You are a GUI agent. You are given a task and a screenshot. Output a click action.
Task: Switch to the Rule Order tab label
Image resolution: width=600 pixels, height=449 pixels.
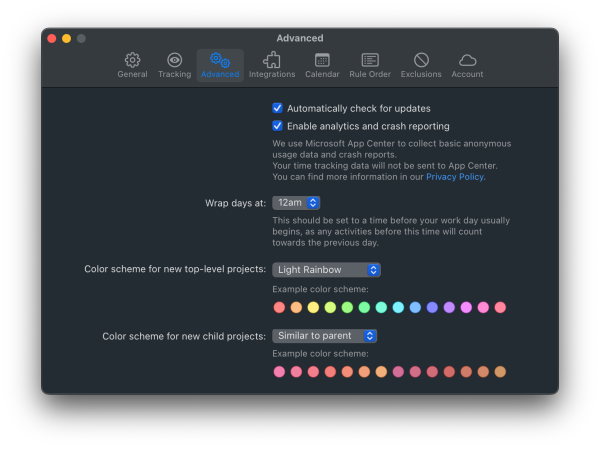click(370, 74)
